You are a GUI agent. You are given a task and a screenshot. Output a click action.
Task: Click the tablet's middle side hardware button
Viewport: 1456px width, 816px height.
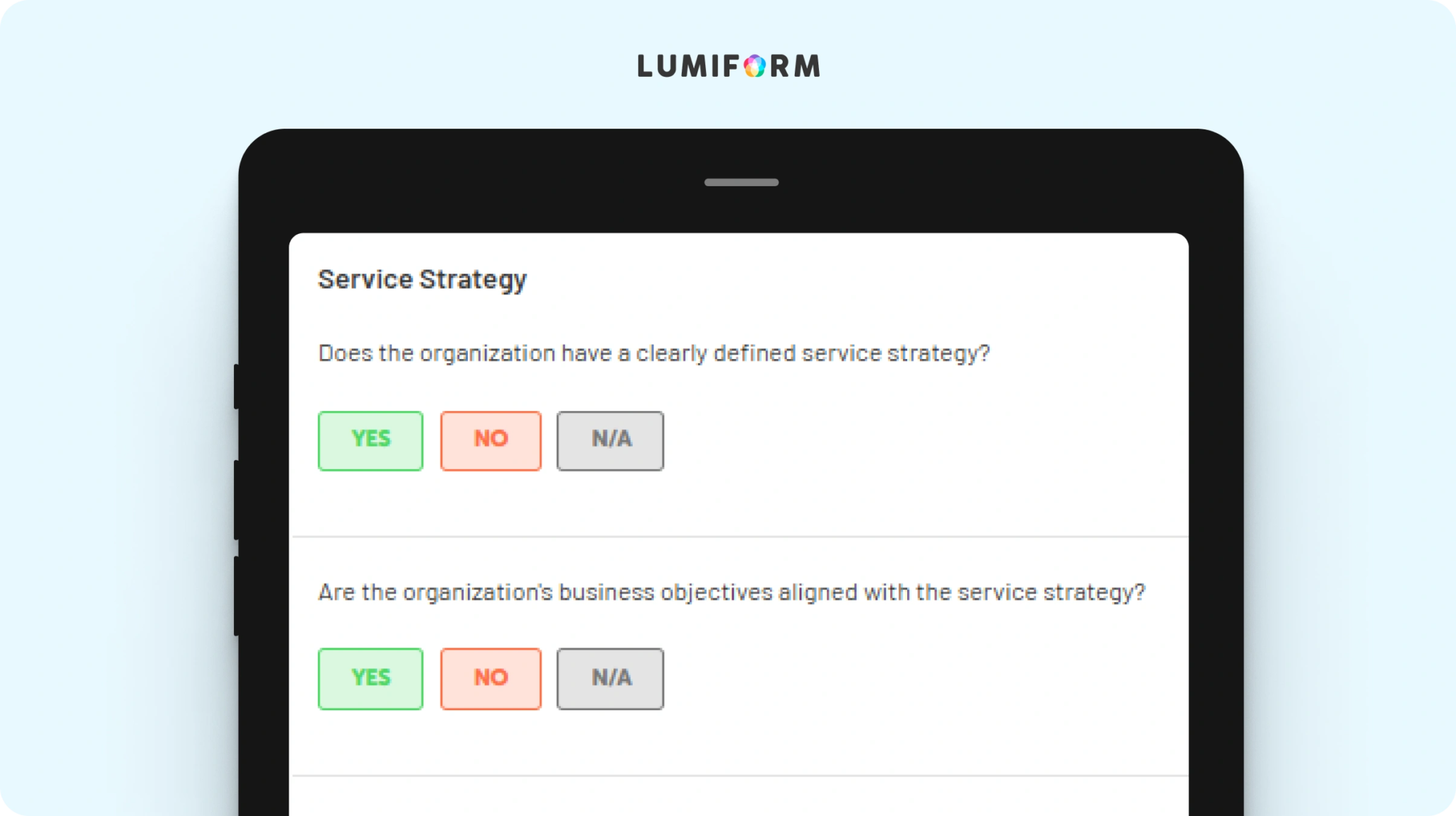236,500
